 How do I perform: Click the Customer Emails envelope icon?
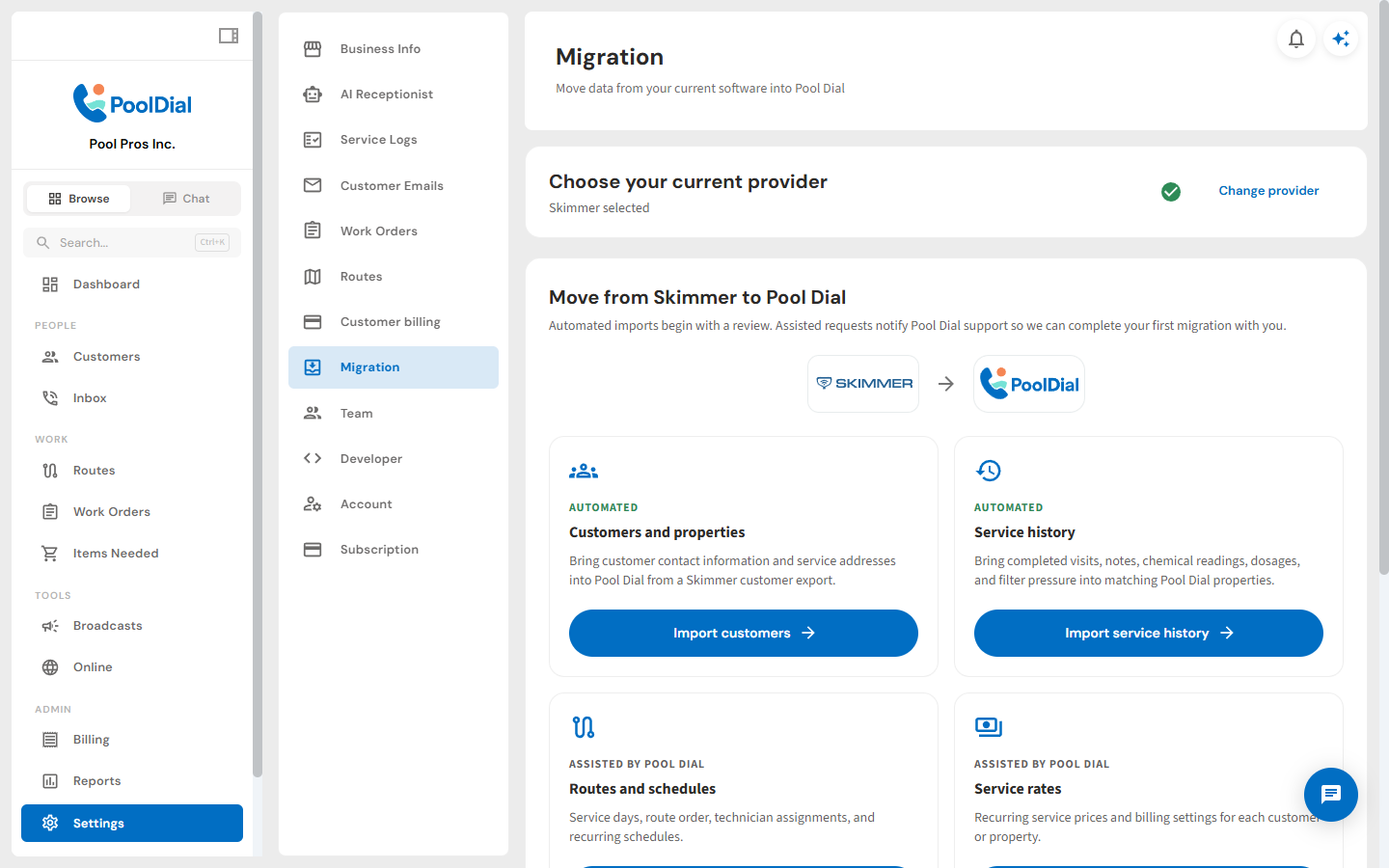point(313,185)
